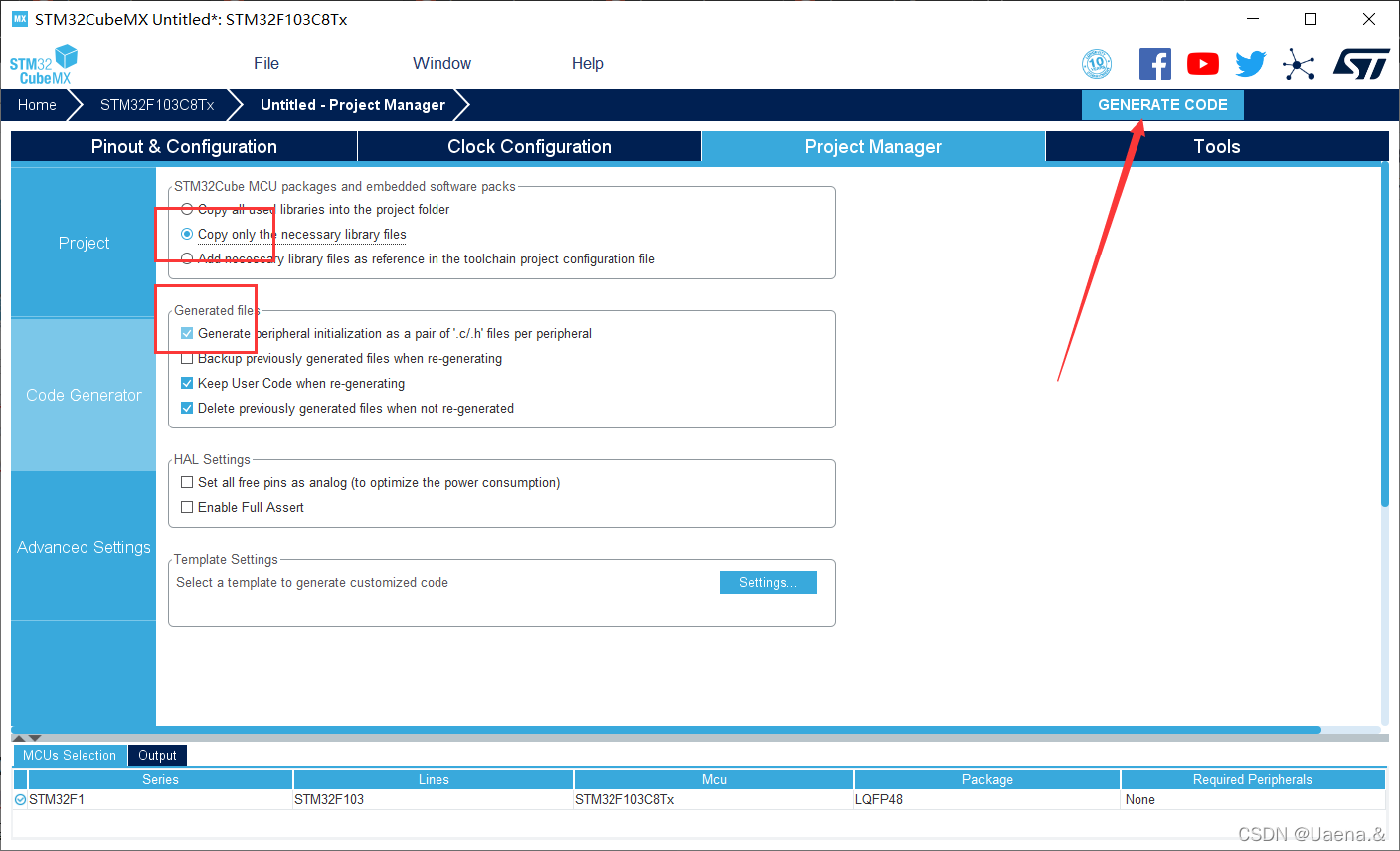Open the Code Generator side section
The height and width of the screenshot is (851, 1400).
(x=84, y=395)
